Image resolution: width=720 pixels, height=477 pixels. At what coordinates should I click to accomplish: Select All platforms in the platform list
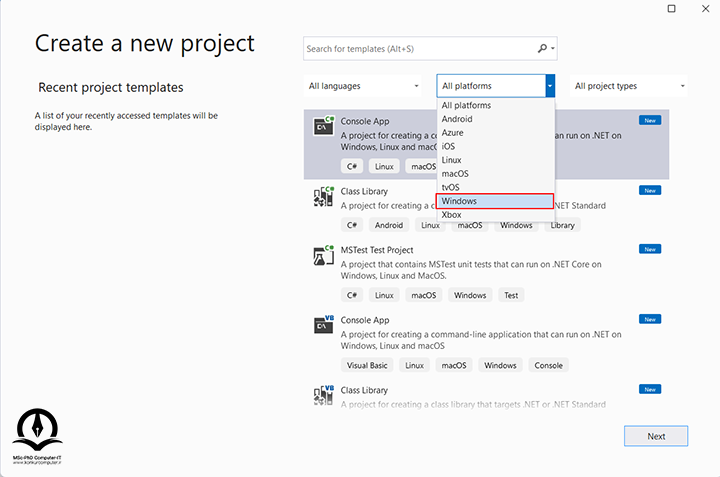[495, 105]
